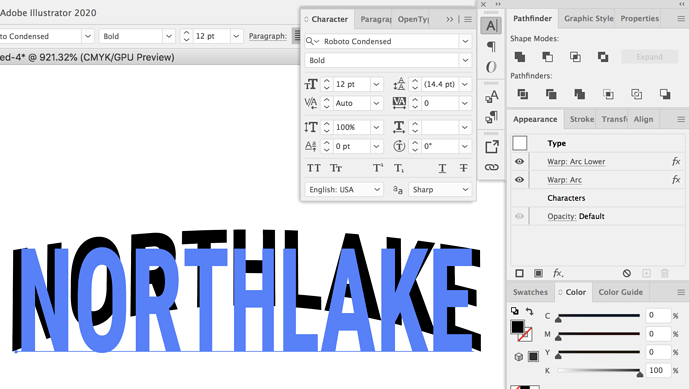
Task: Toggle visibility of Warp: Arc effect
Action: (519, 180)
